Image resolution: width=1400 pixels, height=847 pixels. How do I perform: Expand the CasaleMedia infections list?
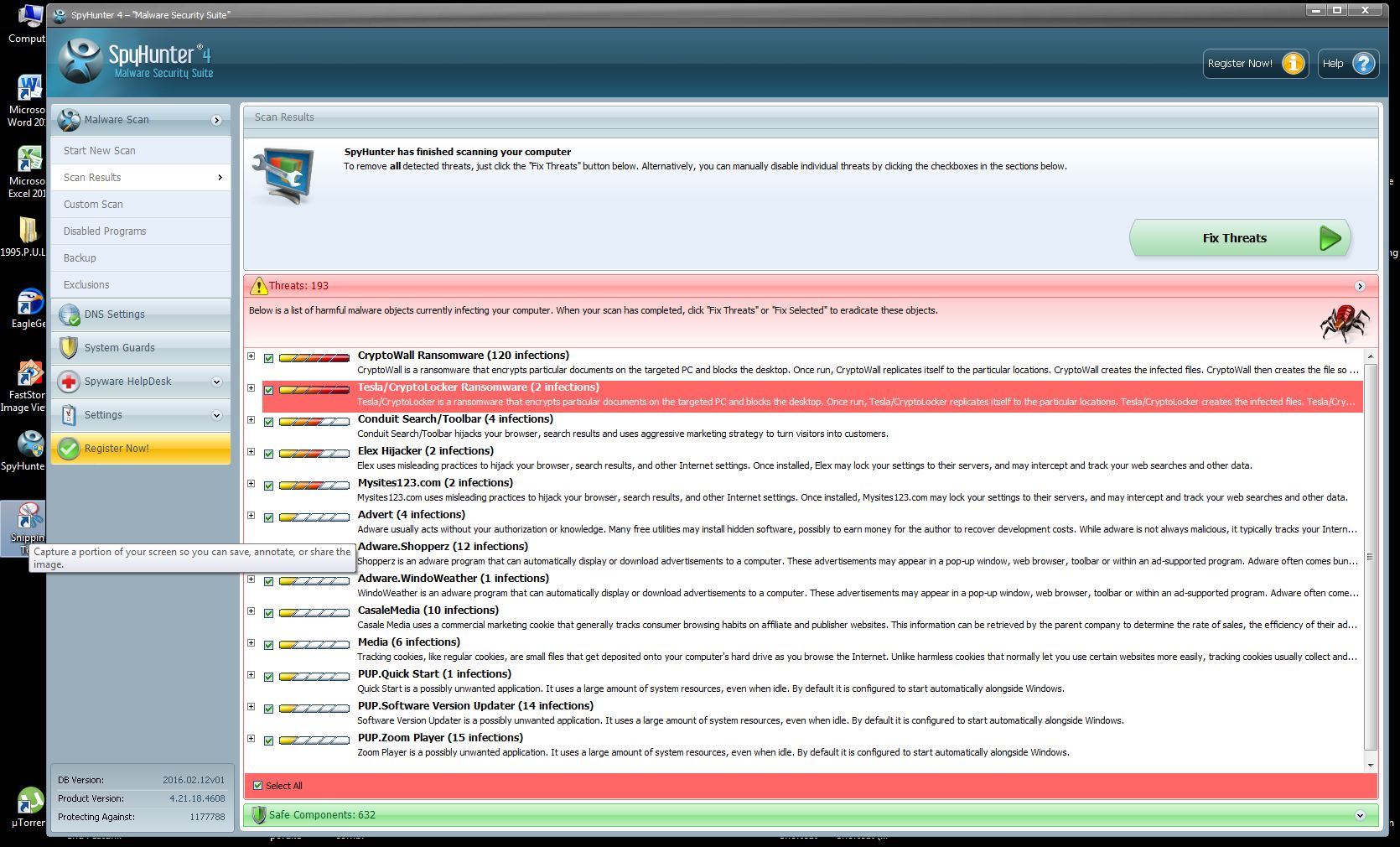(x=251, y=611)
